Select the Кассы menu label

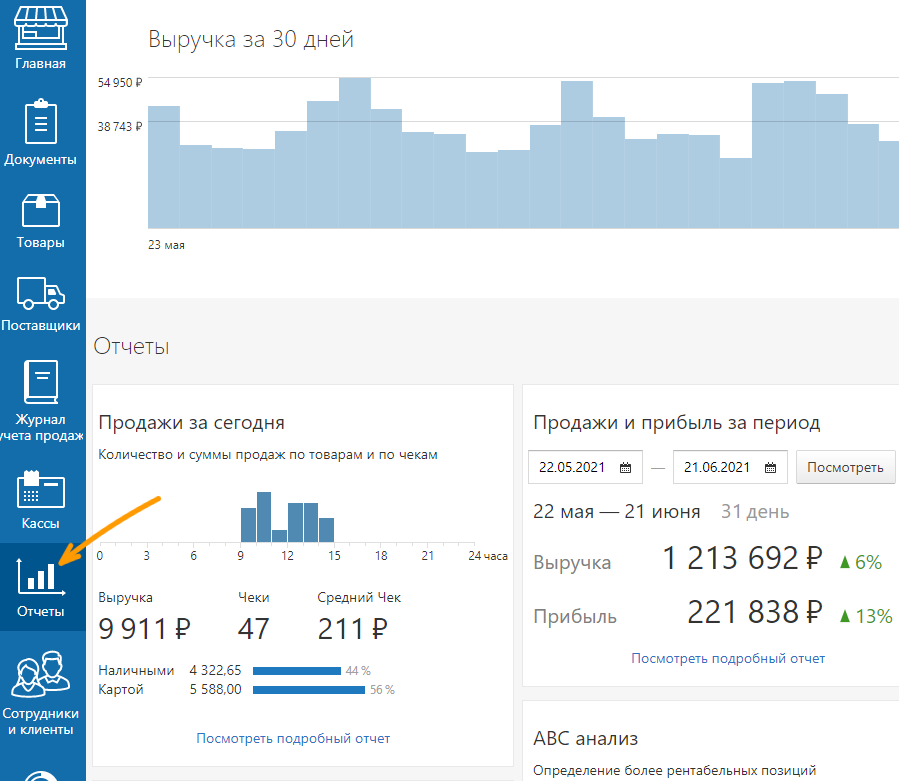(41, 524)
